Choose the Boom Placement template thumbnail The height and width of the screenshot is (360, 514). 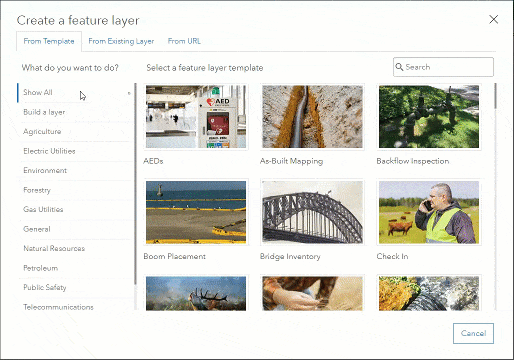coord(196,212)
